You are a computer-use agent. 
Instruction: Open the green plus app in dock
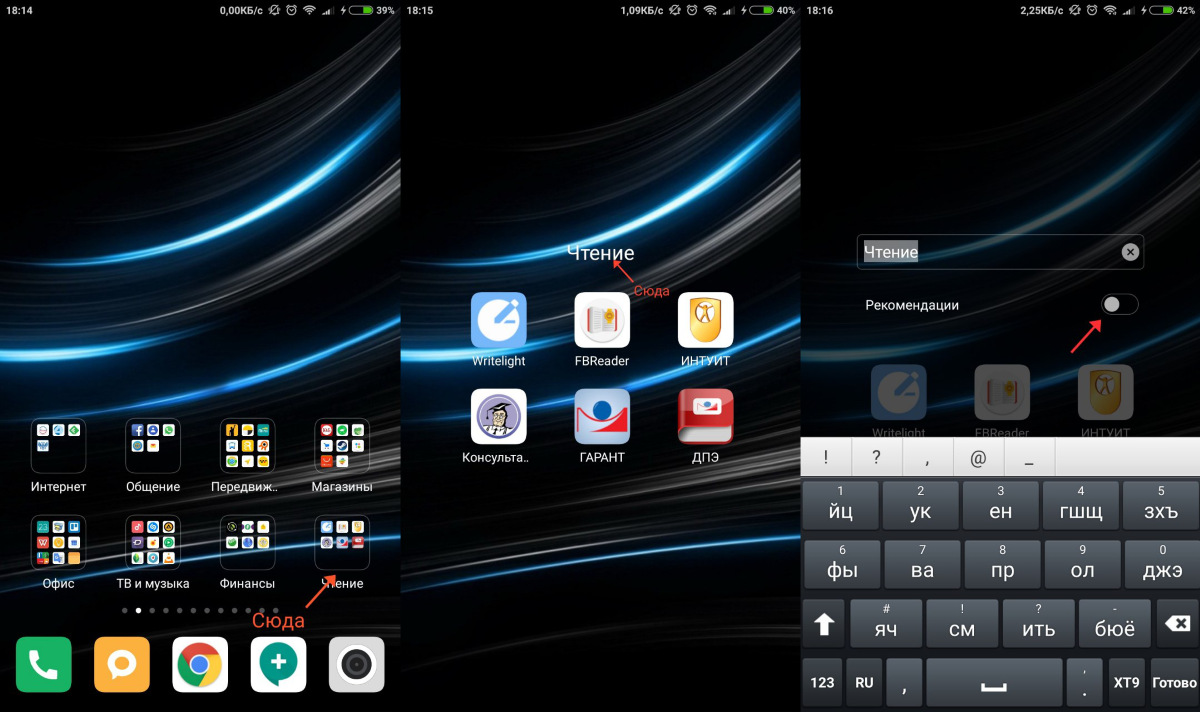[x=278, y=664]
